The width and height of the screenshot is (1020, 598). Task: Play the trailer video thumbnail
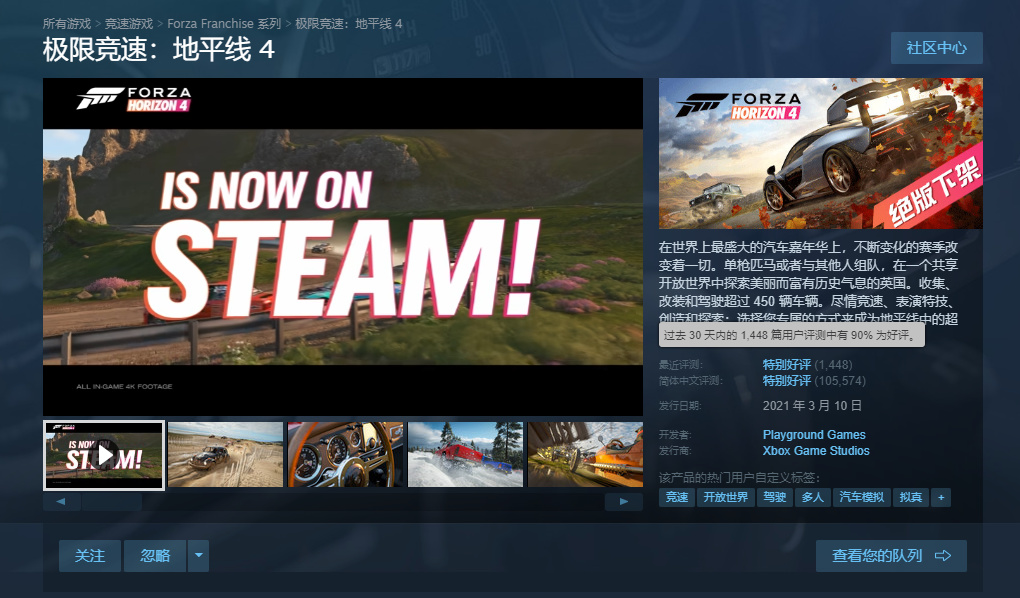click(104, 455)
